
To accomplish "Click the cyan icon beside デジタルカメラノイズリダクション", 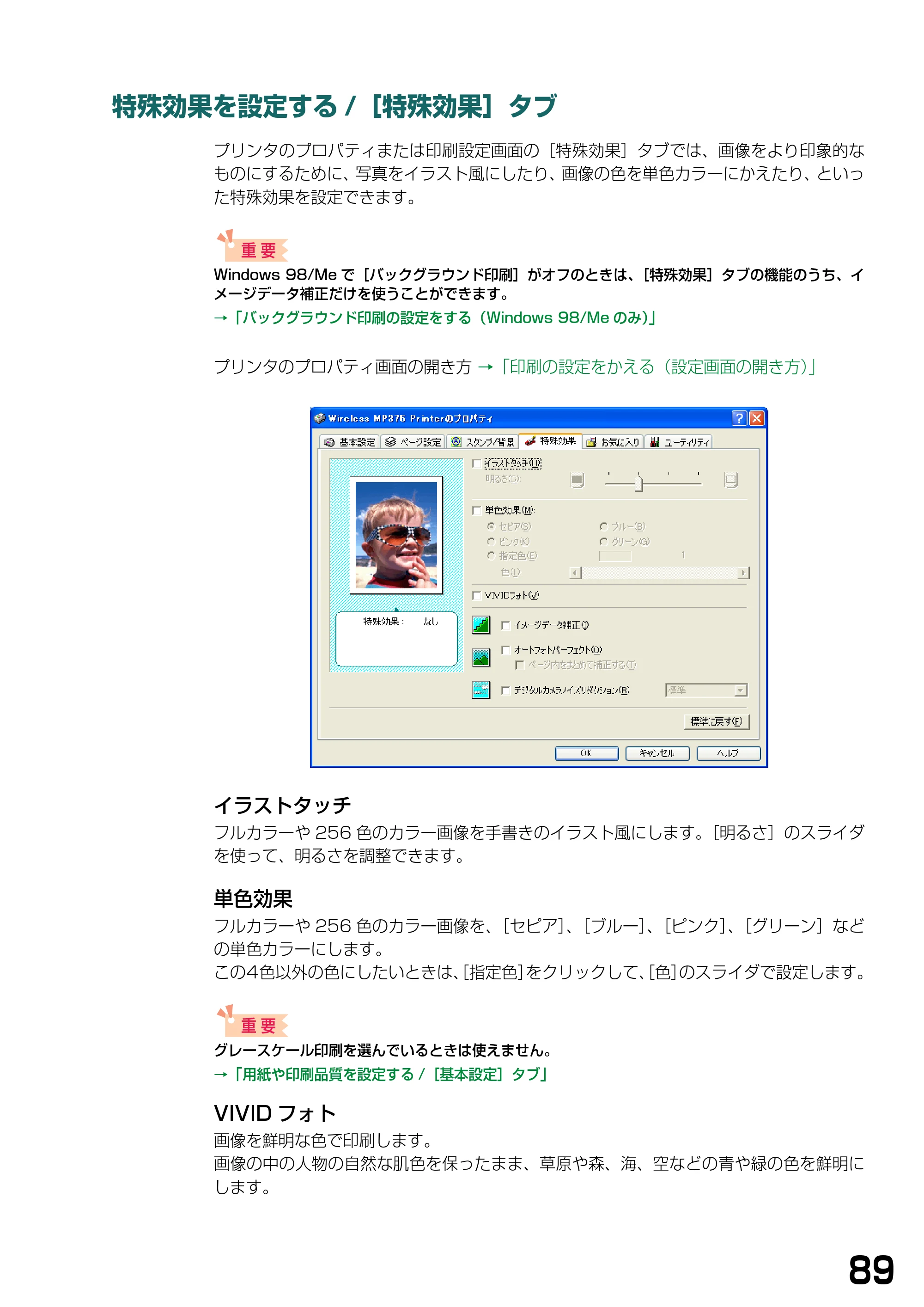I will coord(481,690).
